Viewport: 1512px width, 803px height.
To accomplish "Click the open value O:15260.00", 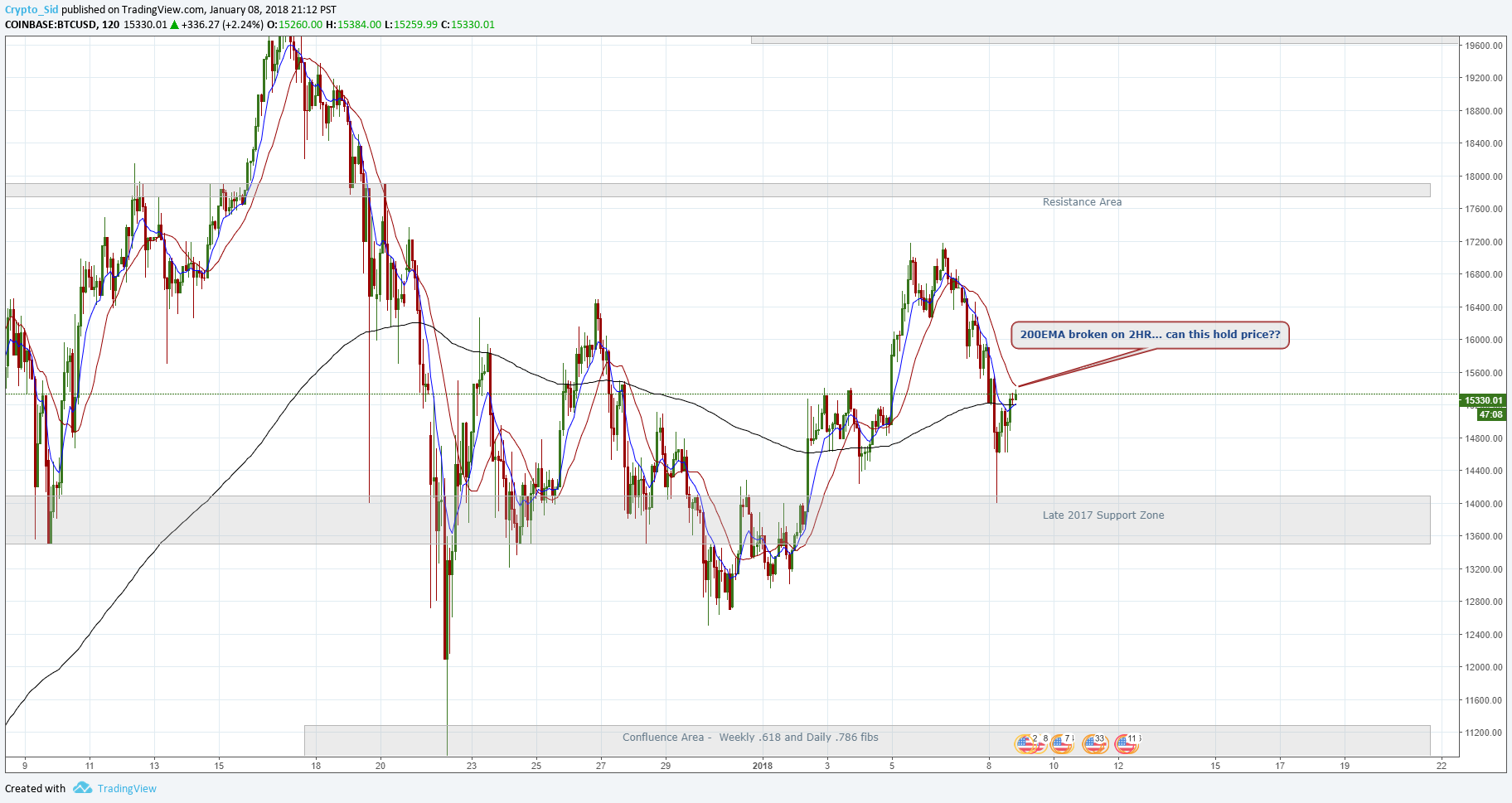I will point(294,25).
